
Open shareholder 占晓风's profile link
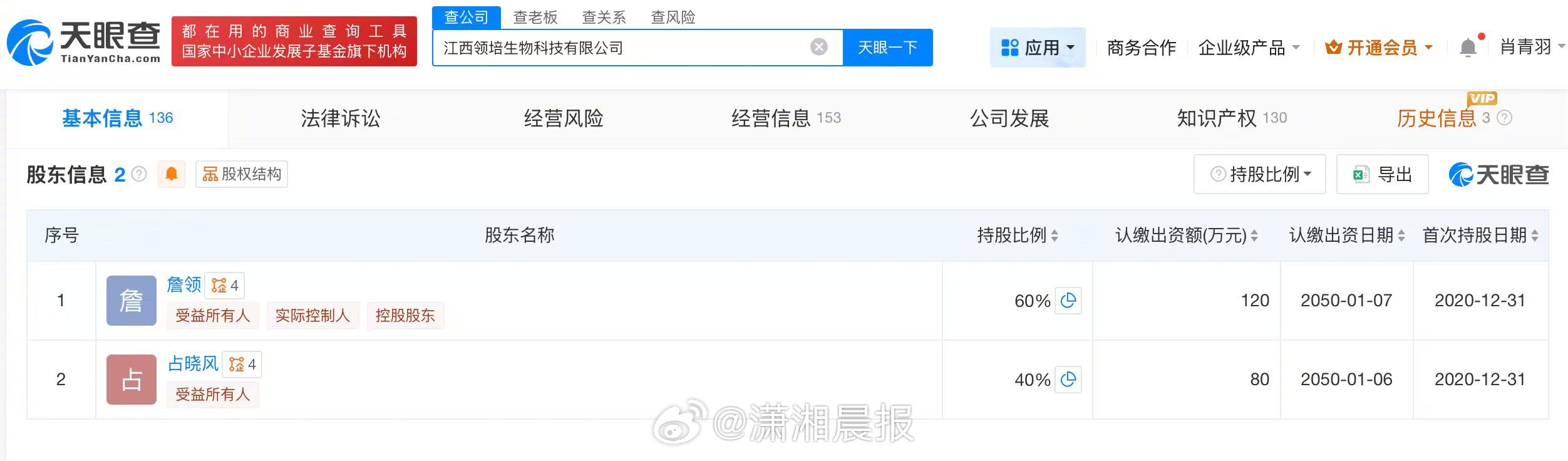193,364
